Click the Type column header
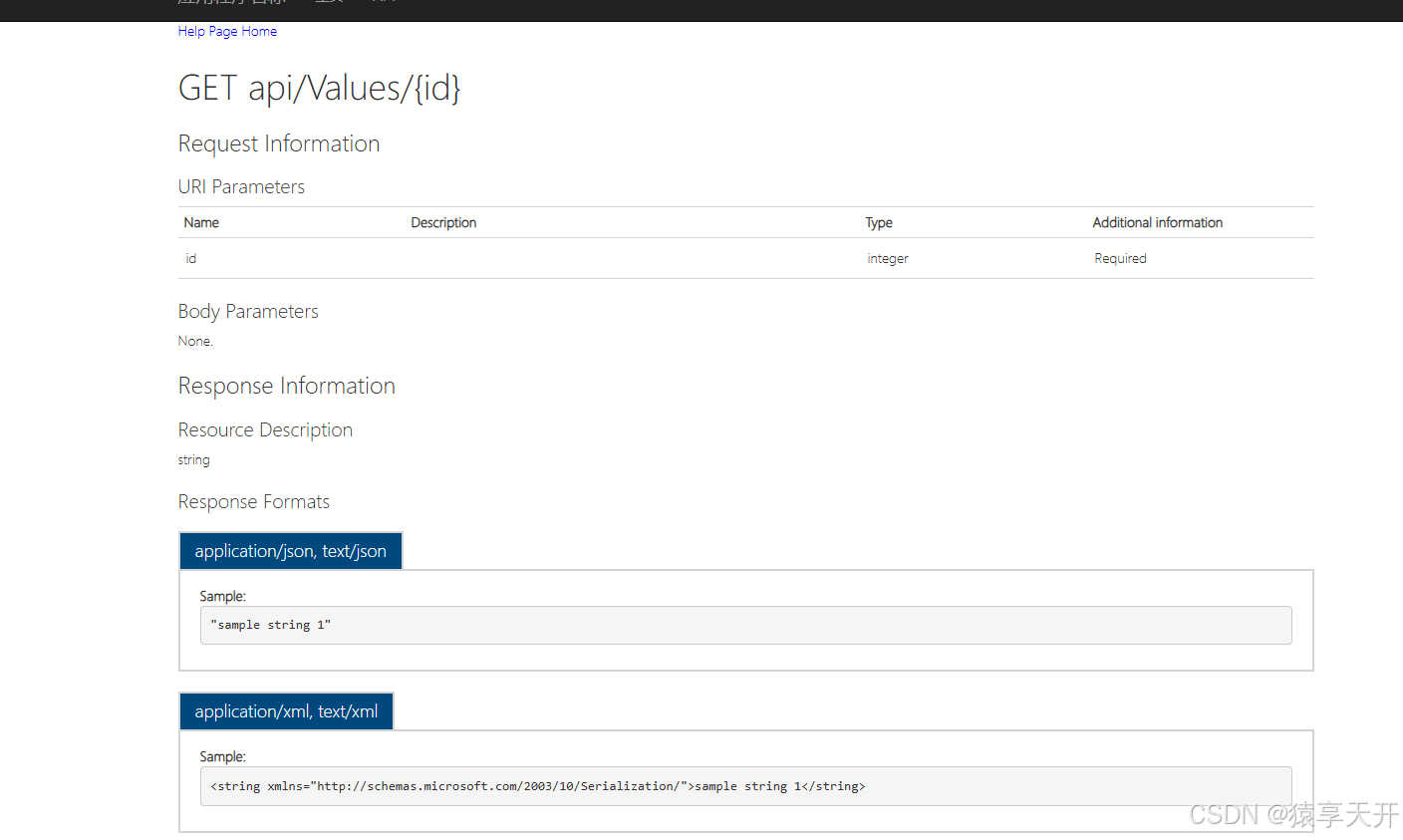1403x840 pixels. pyautogui.click(x=879, y=222)
